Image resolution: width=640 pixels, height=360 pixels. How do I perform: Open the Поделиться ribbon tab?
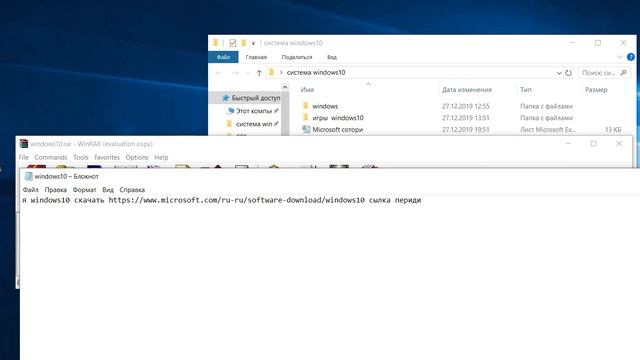click(297, 57)
